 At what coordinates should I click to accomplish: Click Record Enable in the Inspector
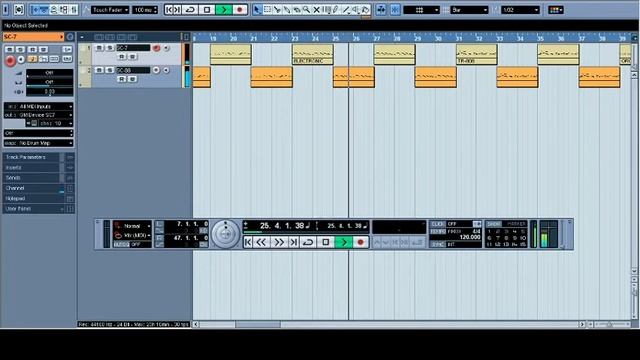point(10,61)
